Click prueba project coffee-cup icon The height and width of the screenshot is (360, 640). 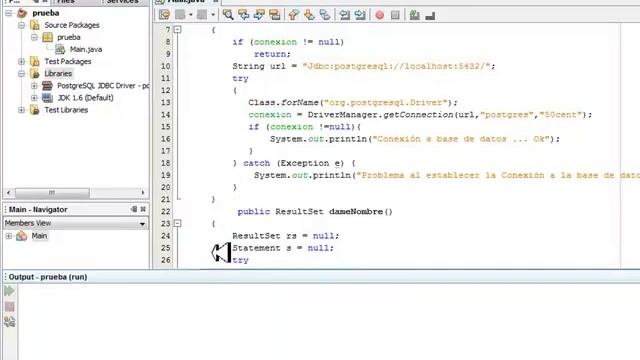point(22,13)
